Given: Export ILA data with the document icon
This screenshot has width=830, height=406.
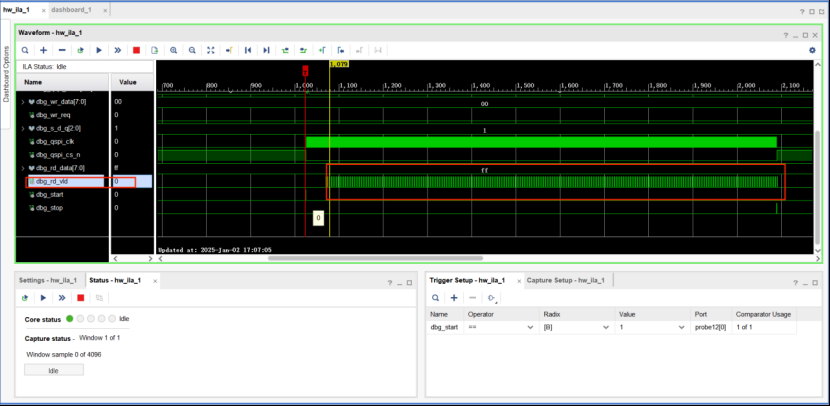Looking at the screenshot, I should point(155,50).
